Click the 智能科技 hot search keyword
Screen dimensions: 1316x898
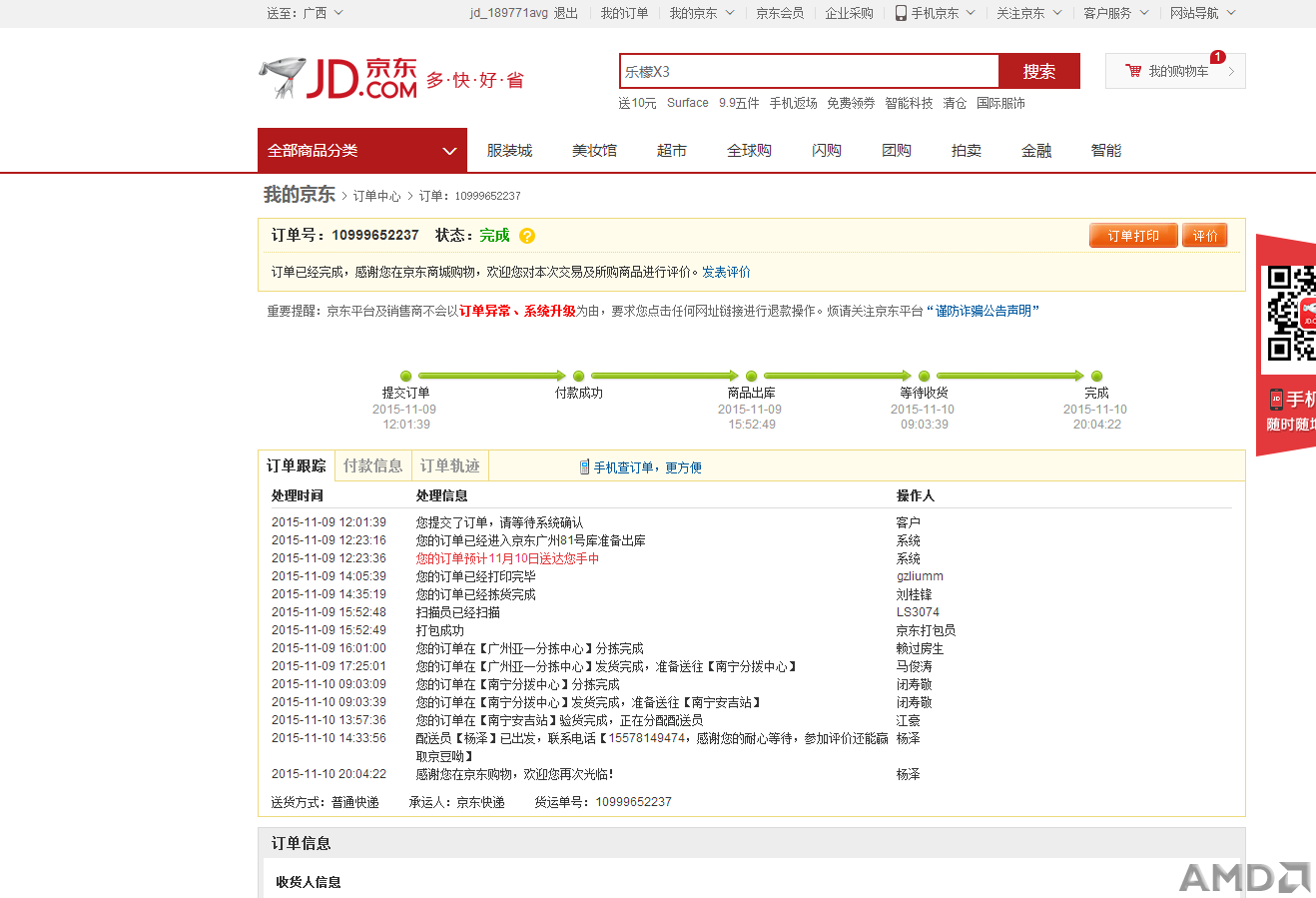coord(909,103)
